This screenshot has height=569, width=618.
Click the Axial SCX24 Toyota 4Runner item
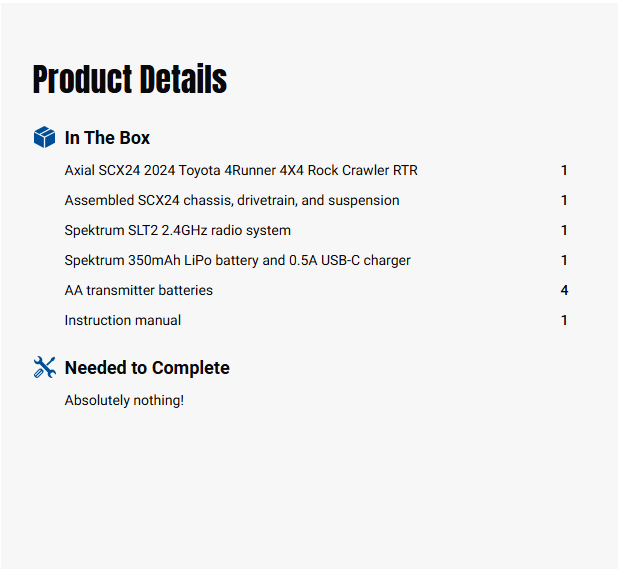pyautogui.click(x=241, y=171)
